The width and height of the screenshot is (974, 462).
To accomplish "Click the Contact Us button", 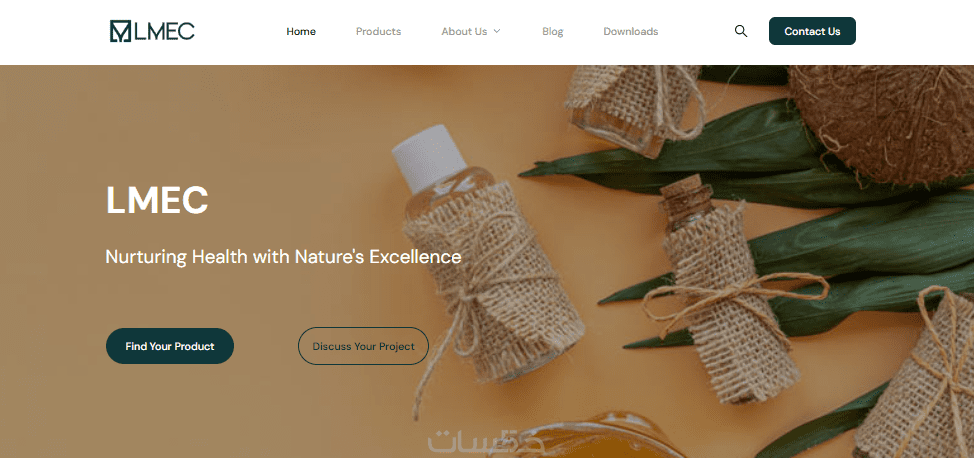I will pyautogui.click(x=812, y=31).
